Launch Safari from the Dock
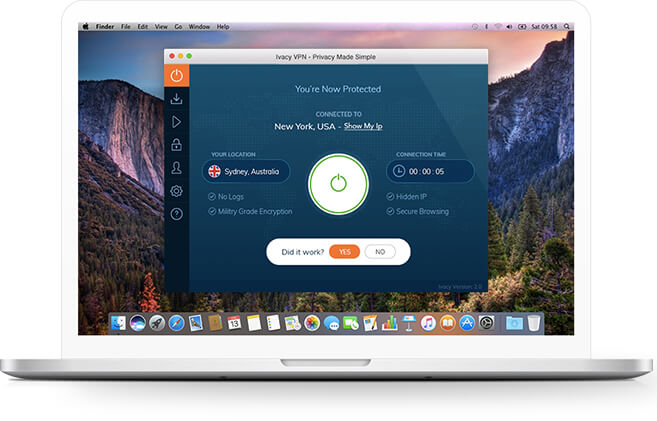This screenshot has width=657, height=421. 176,323
